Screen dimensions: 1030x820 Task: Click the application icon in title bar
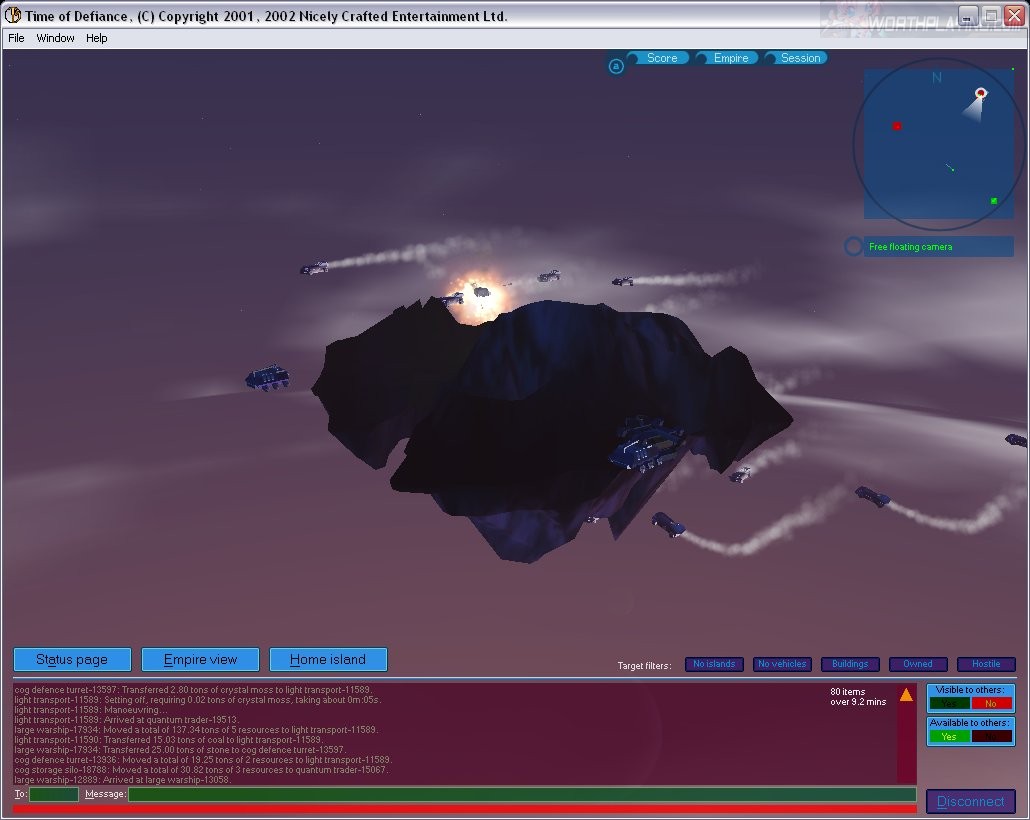tap(13, 15)
